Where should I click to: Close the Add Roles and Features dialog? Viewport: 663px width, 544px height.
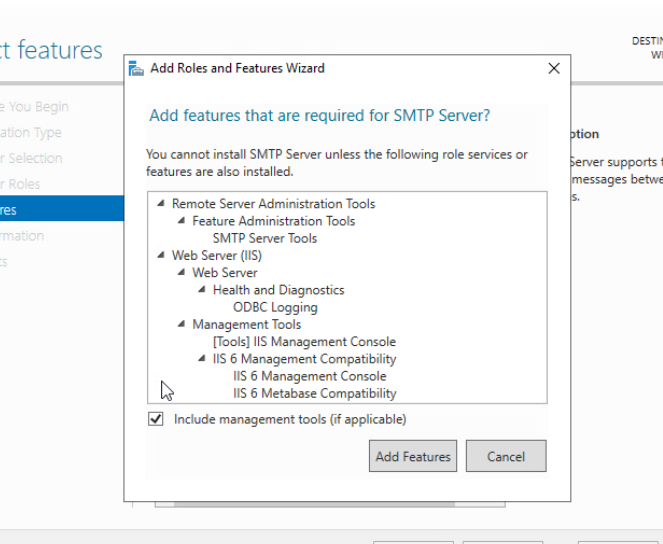tap(554, 68)
